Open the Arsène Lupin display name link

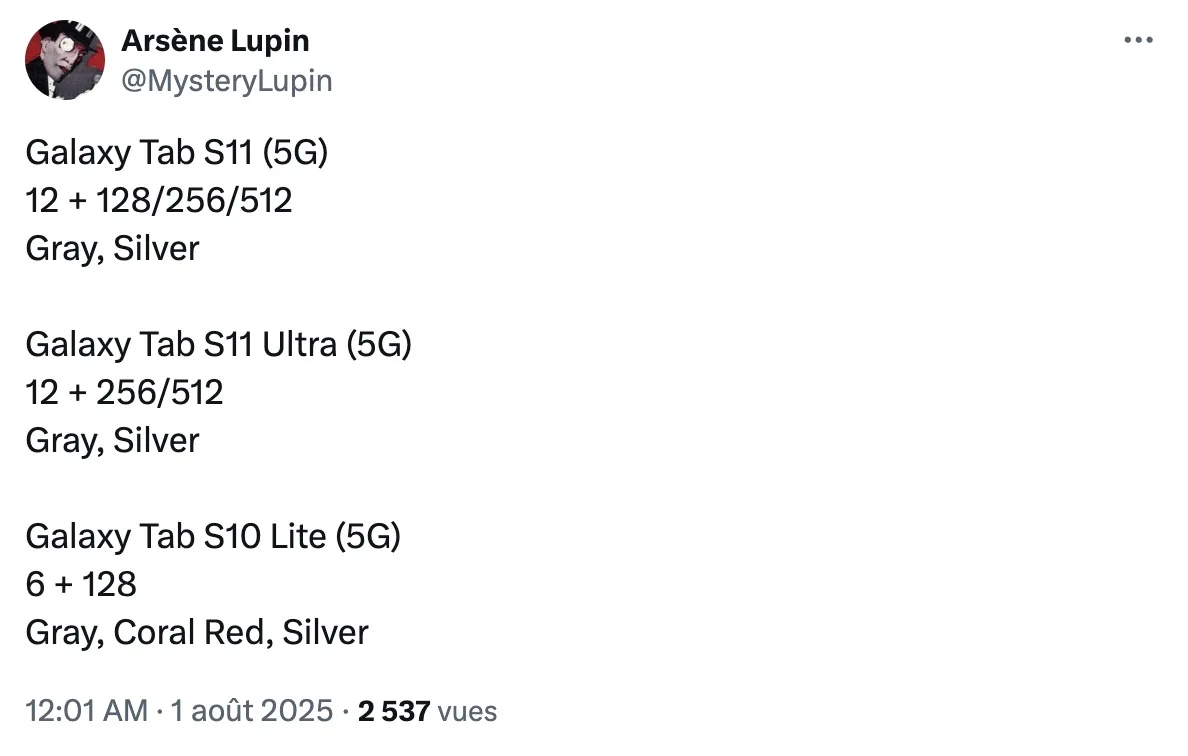[215, 41]
